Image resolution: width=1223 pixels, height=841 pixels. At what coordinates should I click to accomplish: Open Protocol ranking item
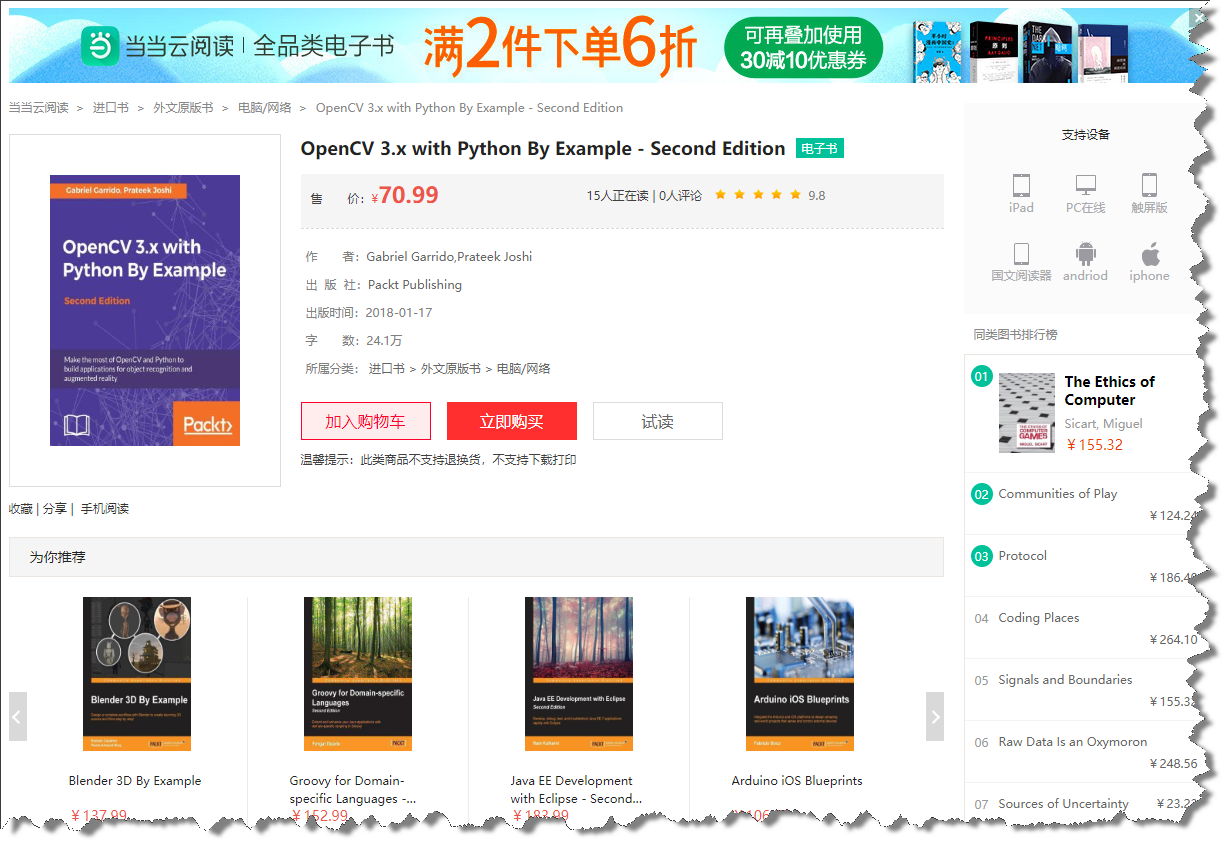pyautogui.click(x=1023, y=556)
